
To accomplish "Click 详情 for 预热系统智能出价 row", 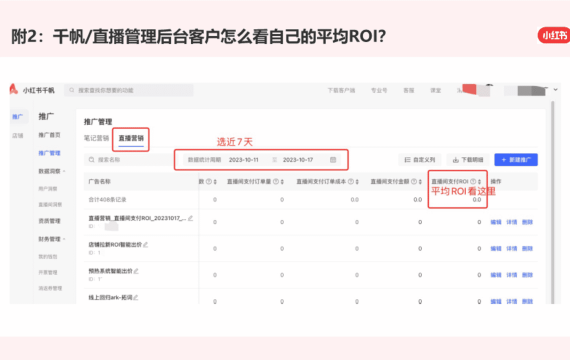I will (511, 275).
